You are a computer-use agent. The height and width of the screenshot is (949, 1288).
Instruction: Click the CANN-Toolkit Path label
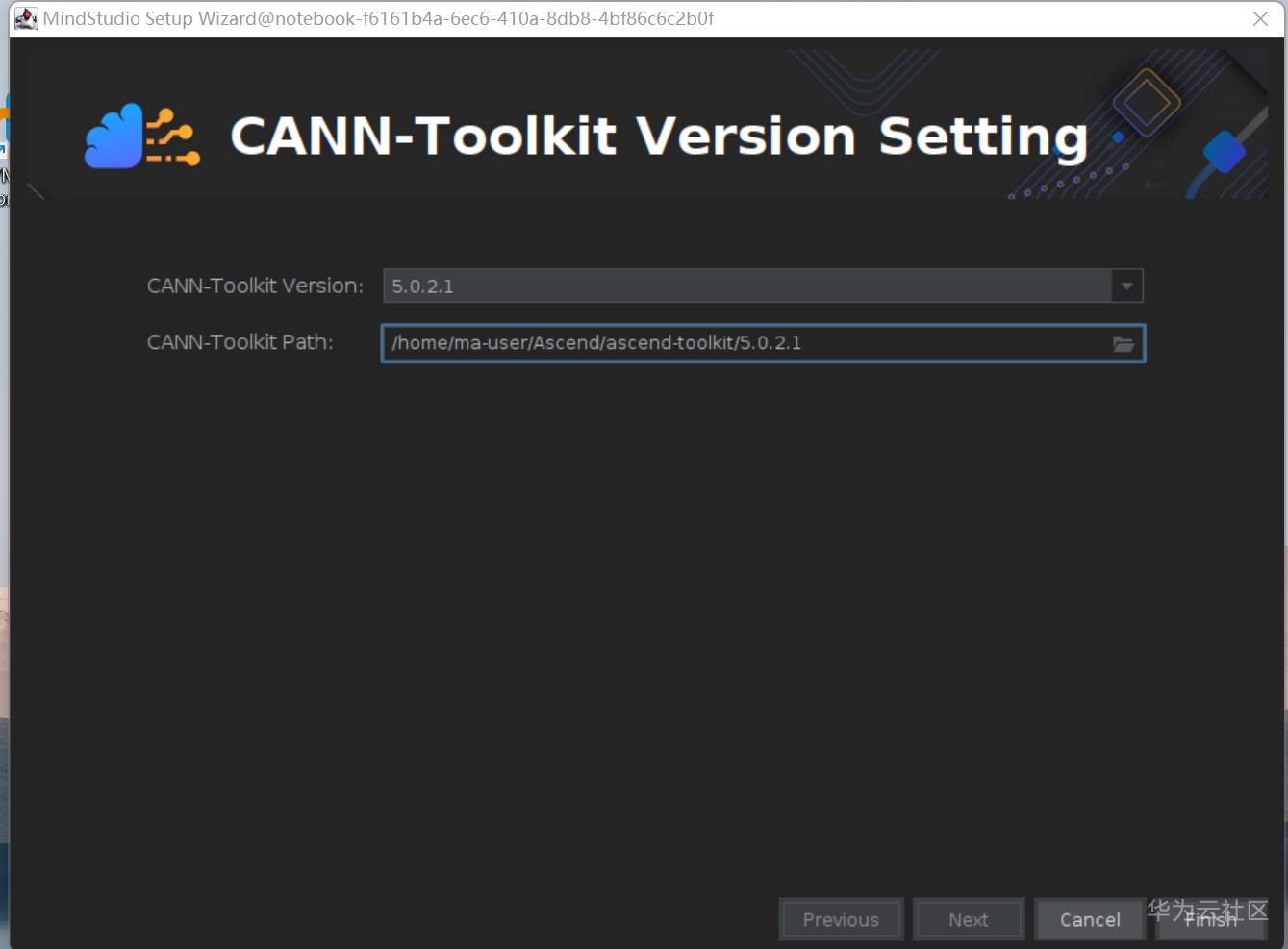(240, 342)
